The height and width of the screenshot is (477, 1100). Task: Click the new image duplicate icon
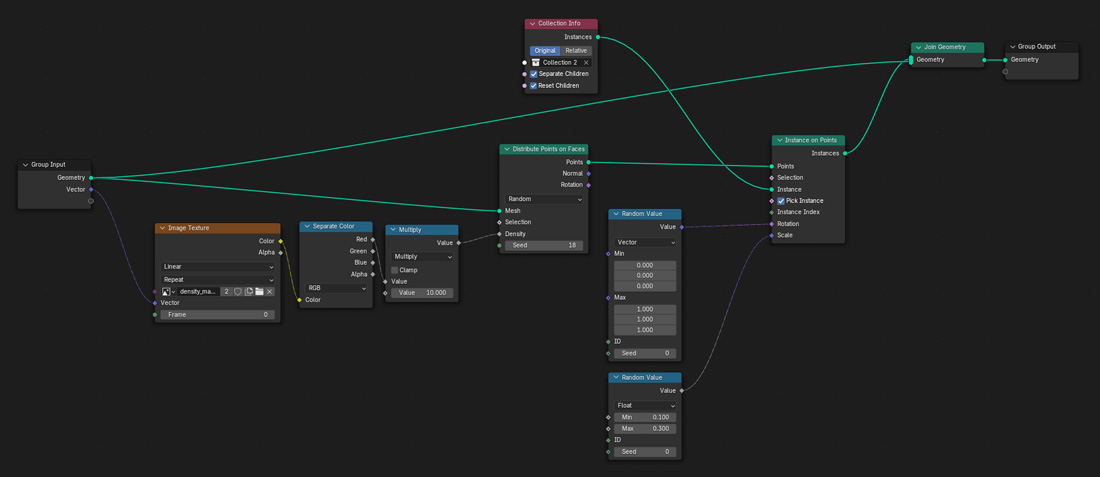[x=249, y=292]
